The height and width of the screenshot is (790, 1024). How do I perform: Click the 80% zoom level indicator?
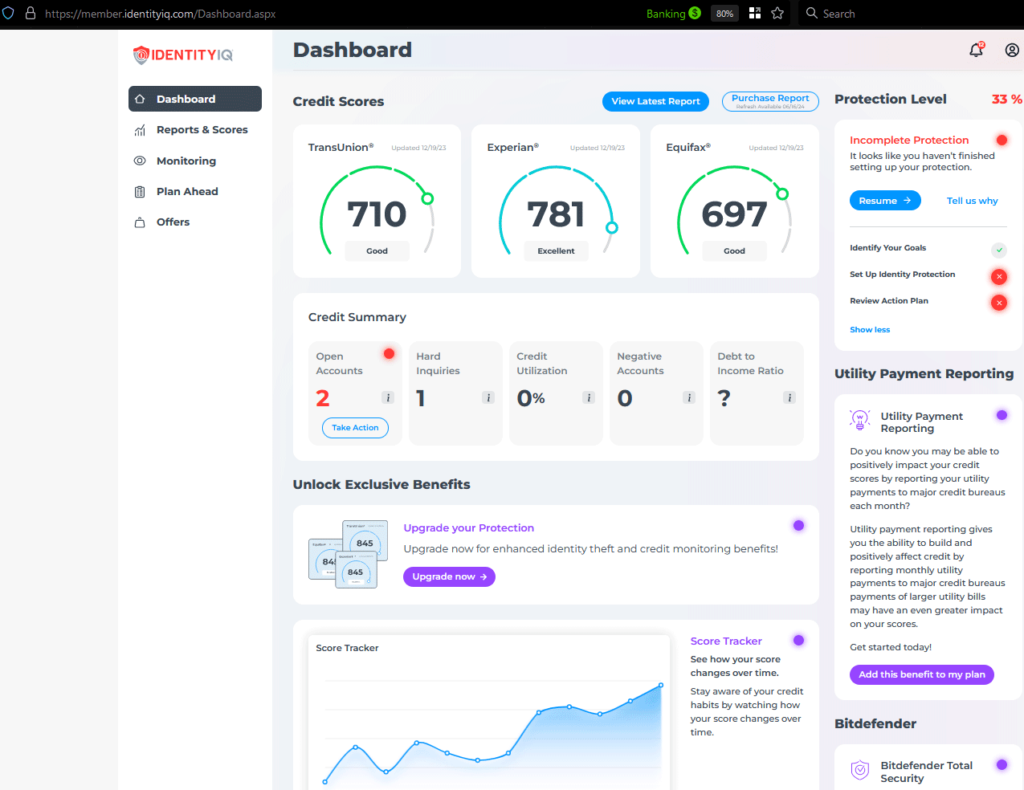point(724,14)
